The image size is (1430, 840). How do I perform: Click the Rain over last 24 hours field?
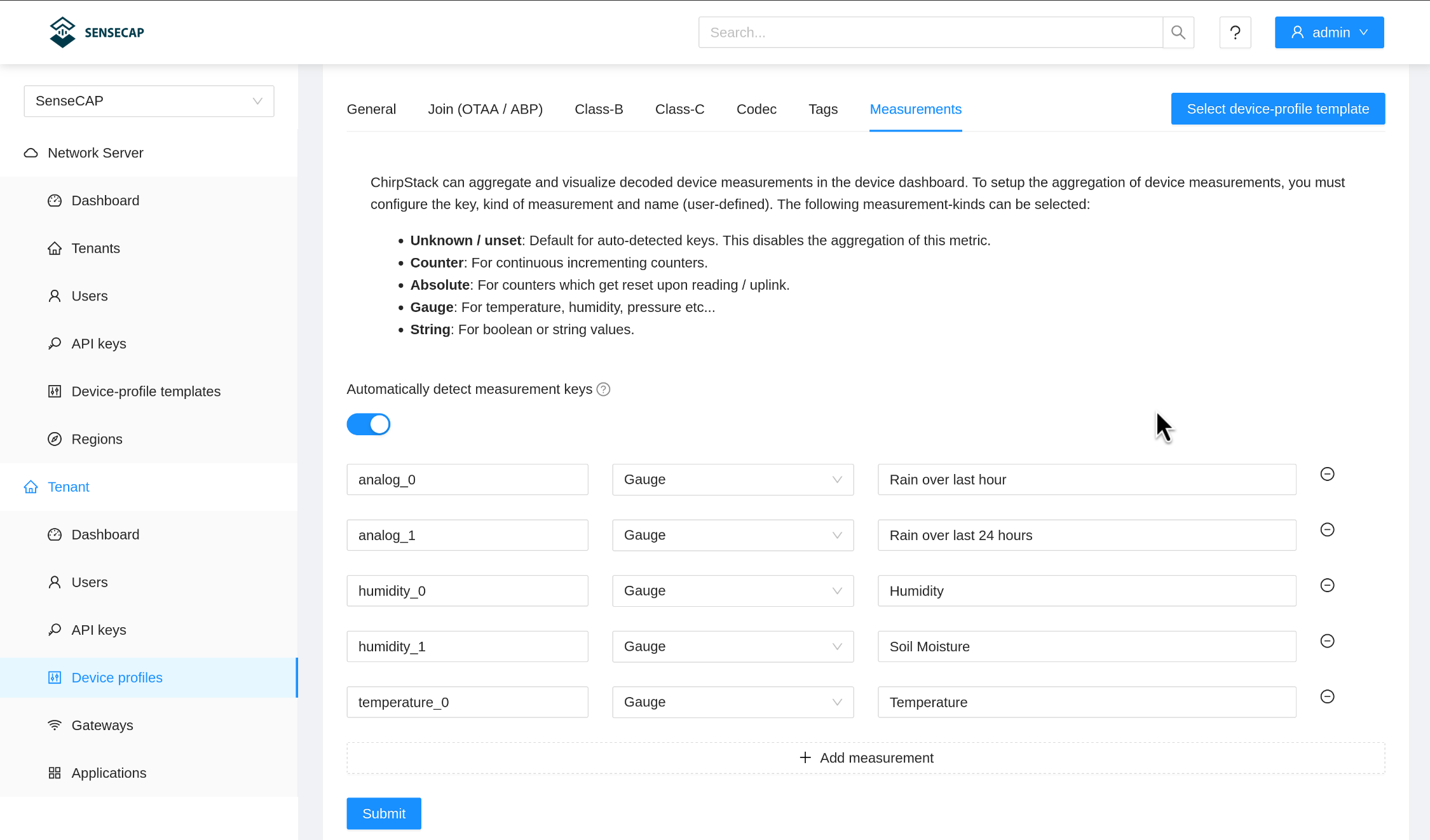(1087, 535)
